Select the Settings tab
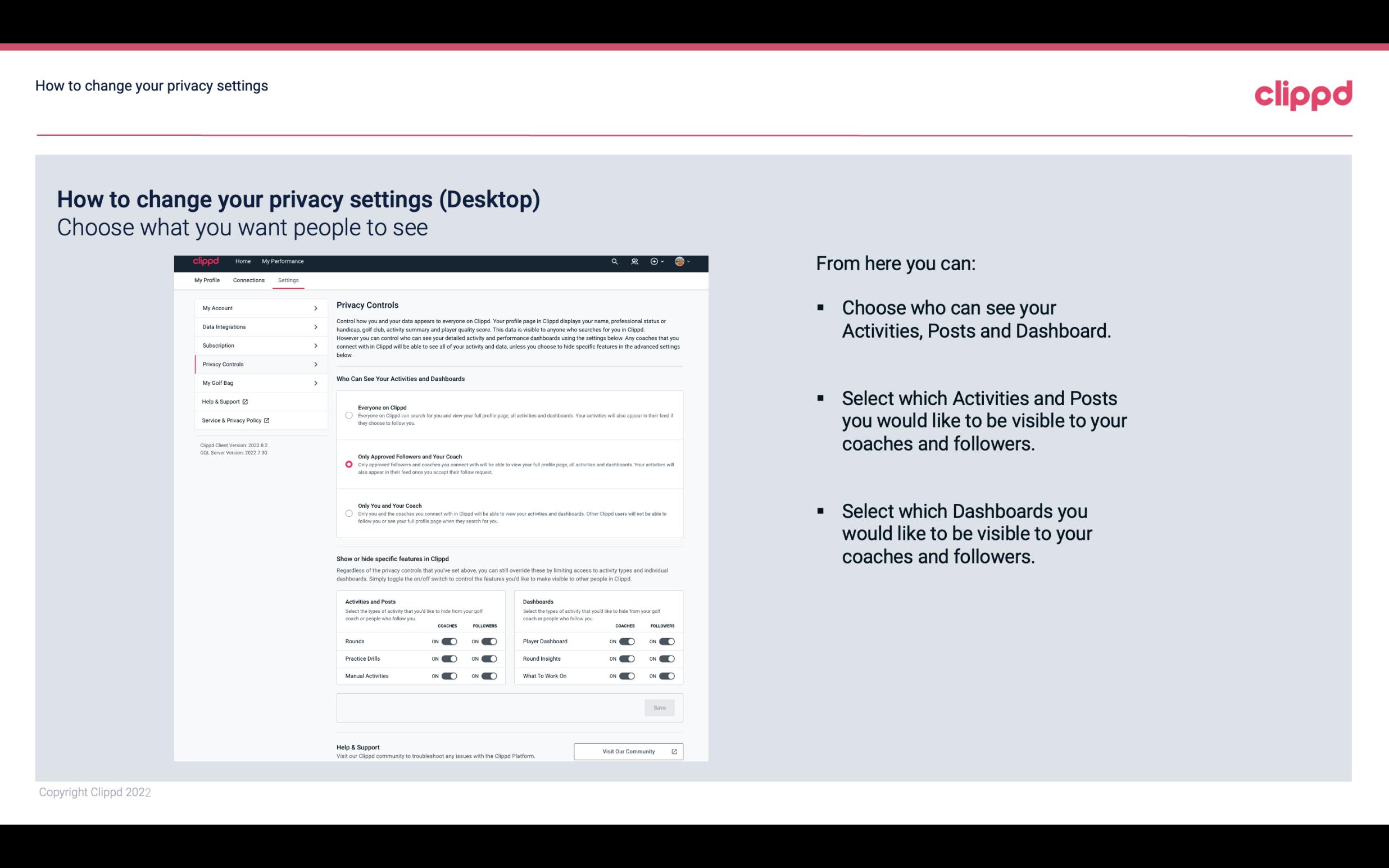 [x=287, y=280]
